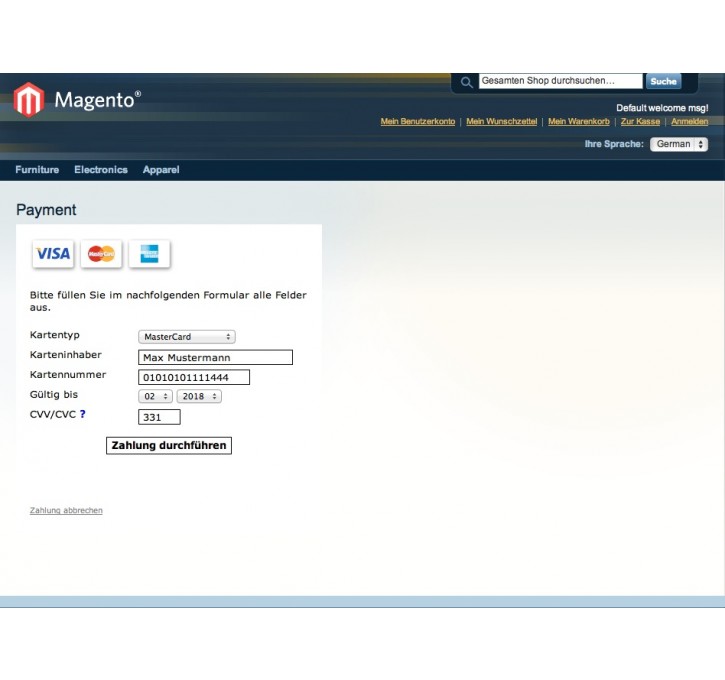
Task: Click the Zahlung abbrechen link
Action: pos(66,510)
